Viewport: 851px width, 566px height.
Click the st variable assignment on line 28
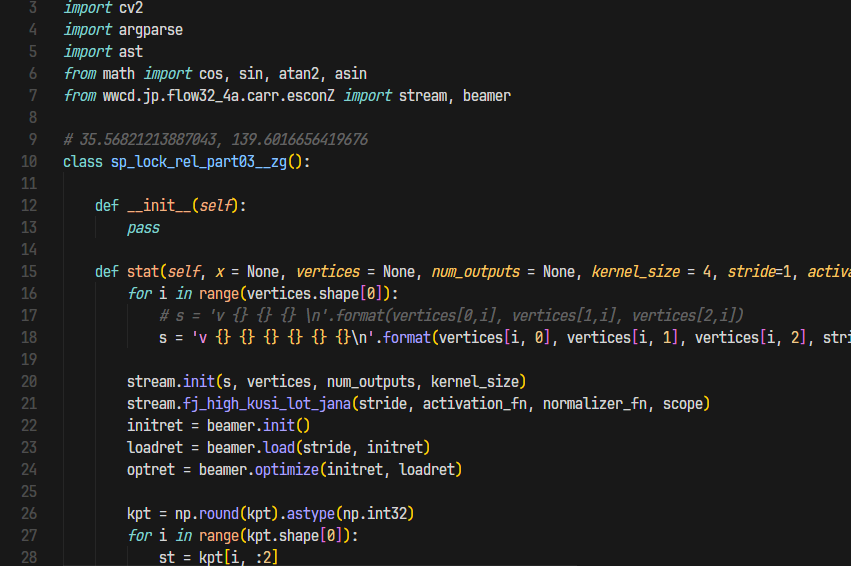tap(167, 557)
